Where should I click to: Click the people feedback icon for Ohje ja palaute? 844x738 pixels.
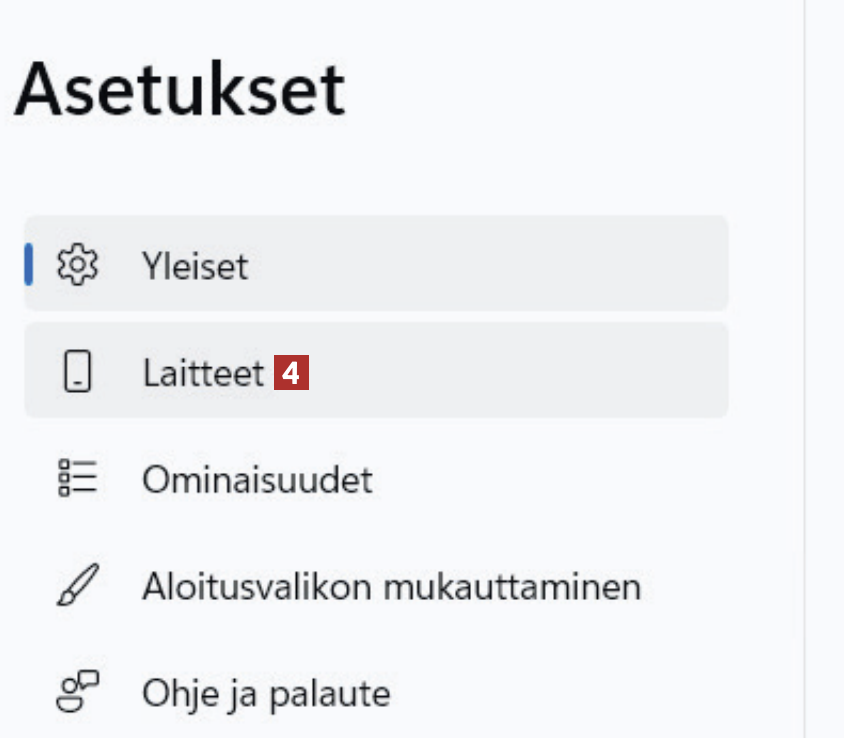[77, 692]
